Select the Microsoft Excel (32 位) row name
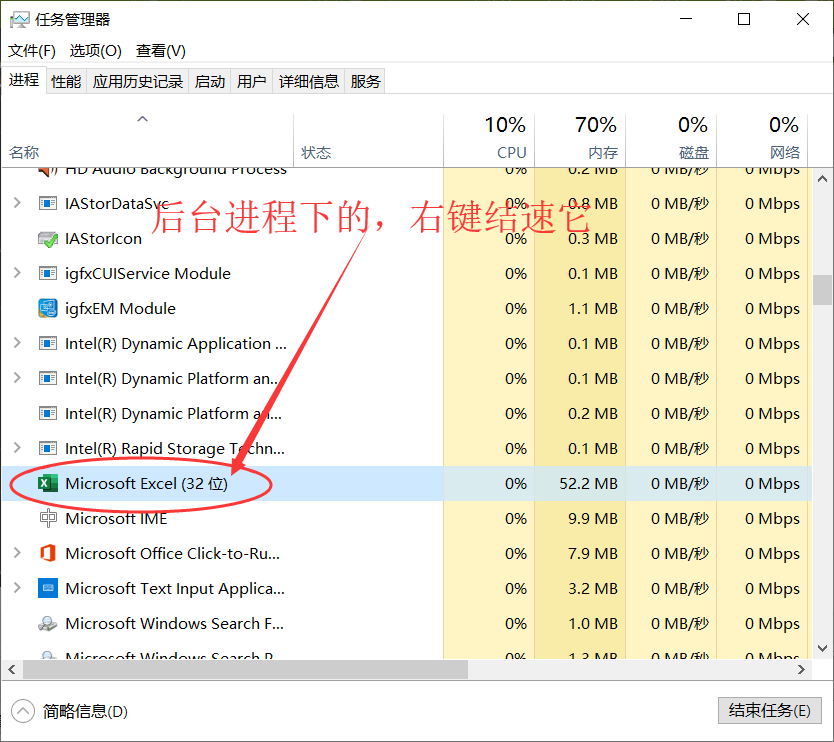The image size is (834, 742). [x=146, y=483]
